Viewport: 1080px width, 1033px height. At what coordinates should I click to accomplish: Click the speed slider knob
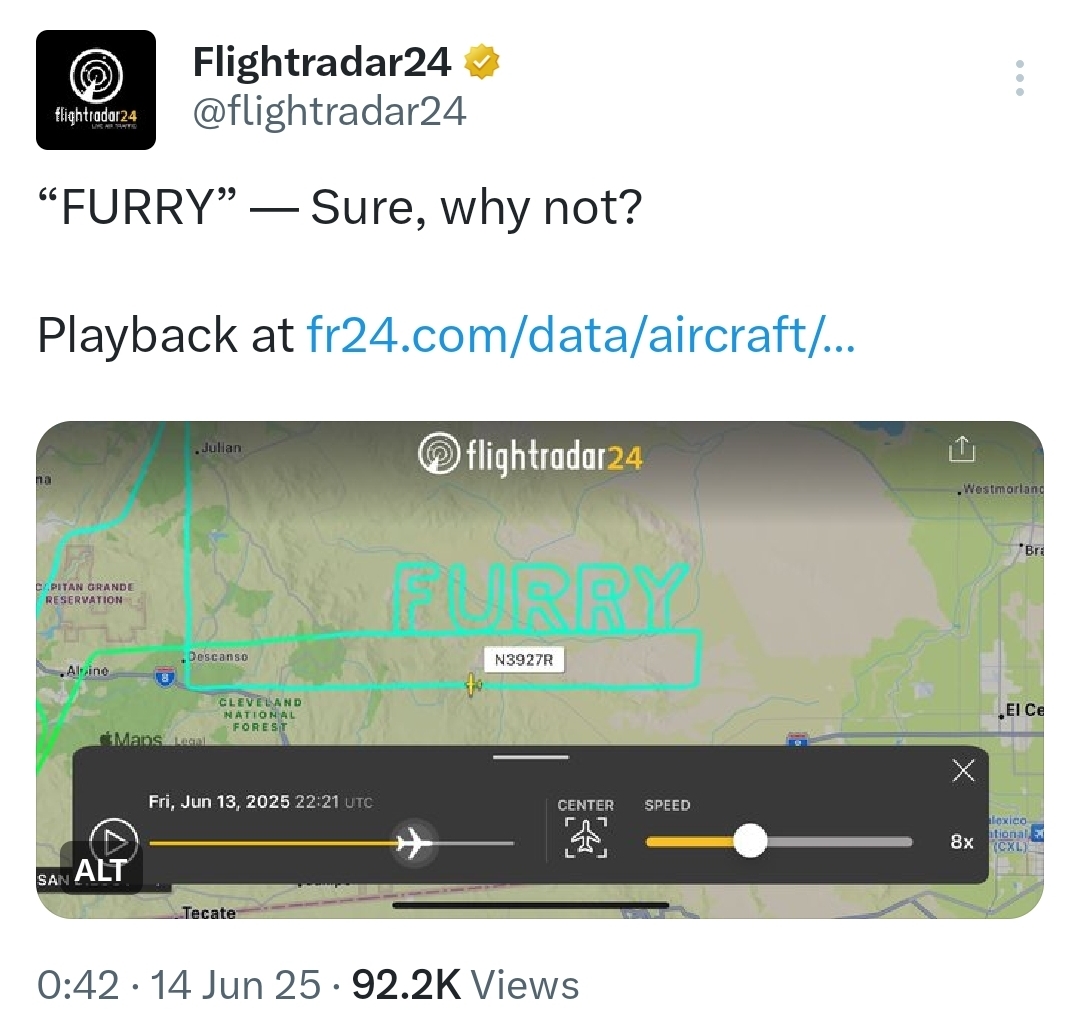point(750,841)
